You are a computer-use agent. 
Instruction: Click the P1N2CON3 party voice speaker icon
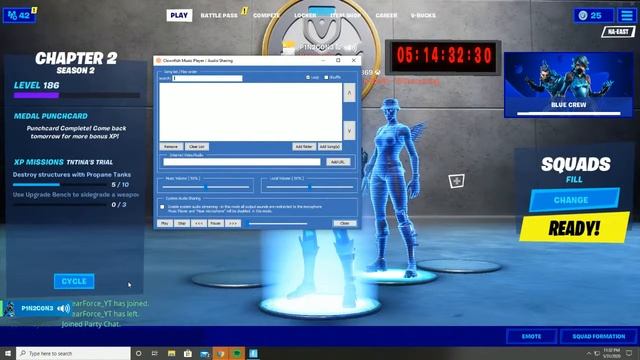tap(63, 309)
